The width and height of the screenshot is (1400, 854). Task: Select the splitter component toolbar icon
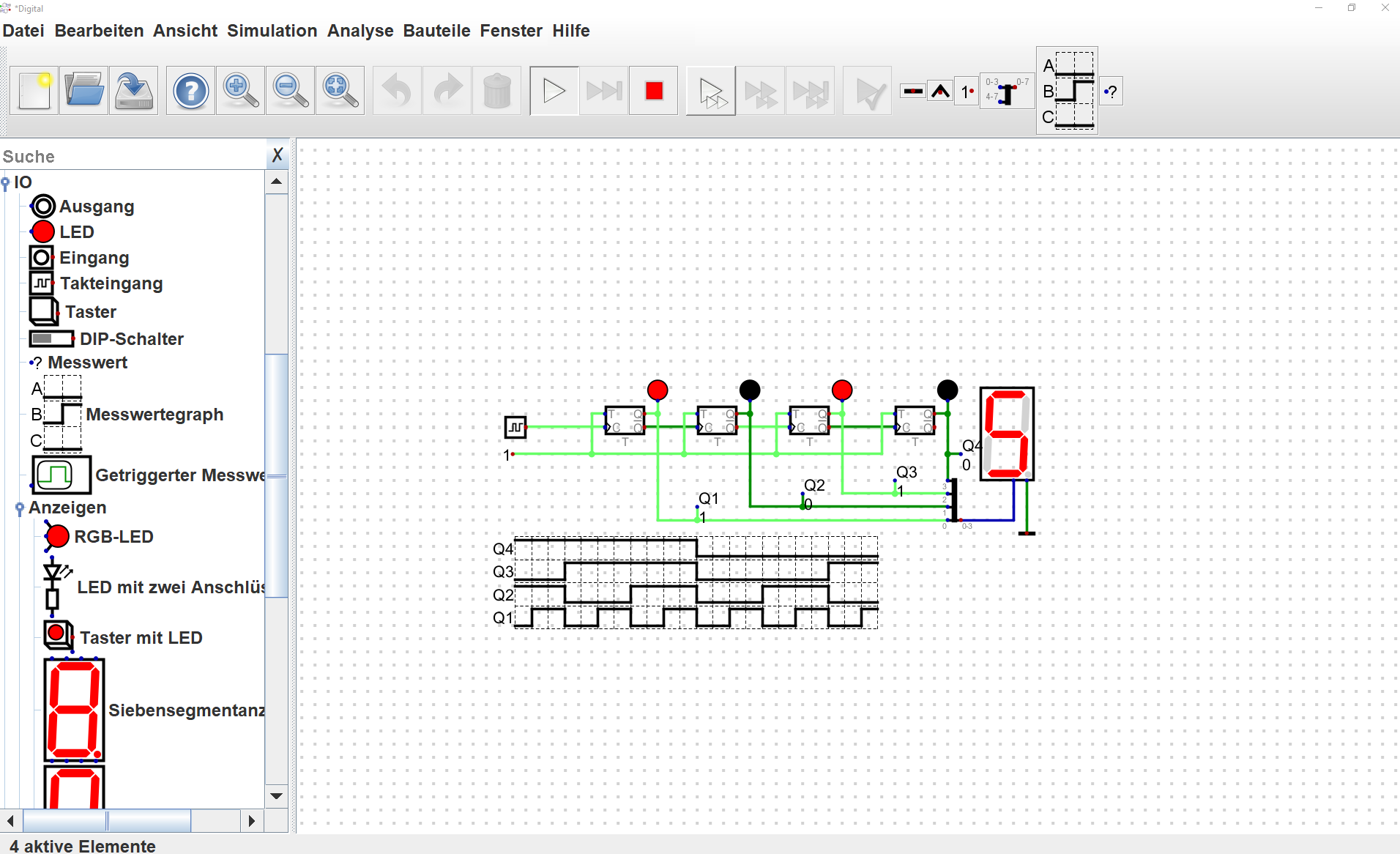pyautogui.click(x=1007, y=91)
